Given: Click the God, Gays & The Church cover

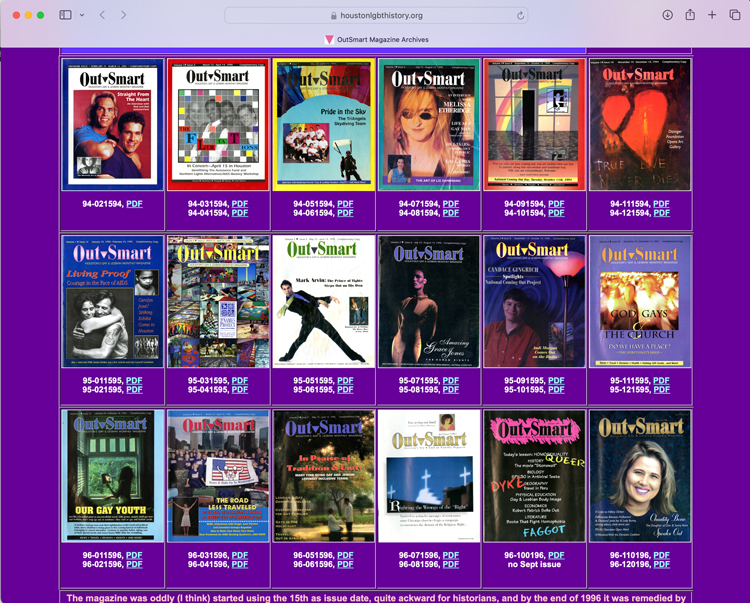Looking at the screenshot, I should tap(640, 301).
